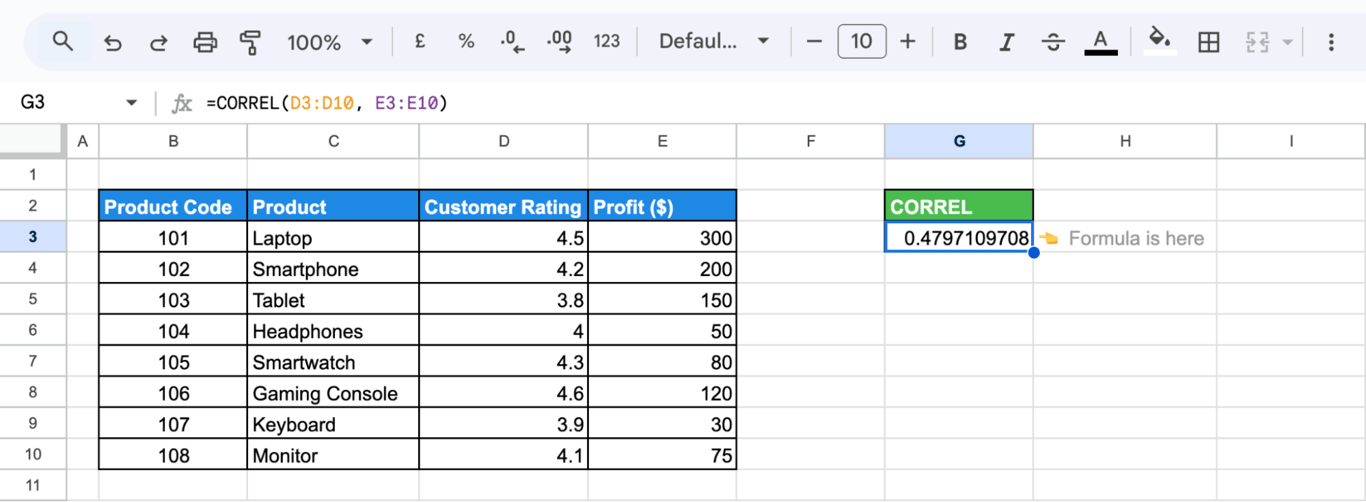1366x502 pixels.
Task: Format as currency with pound icon
Action: 420,42
